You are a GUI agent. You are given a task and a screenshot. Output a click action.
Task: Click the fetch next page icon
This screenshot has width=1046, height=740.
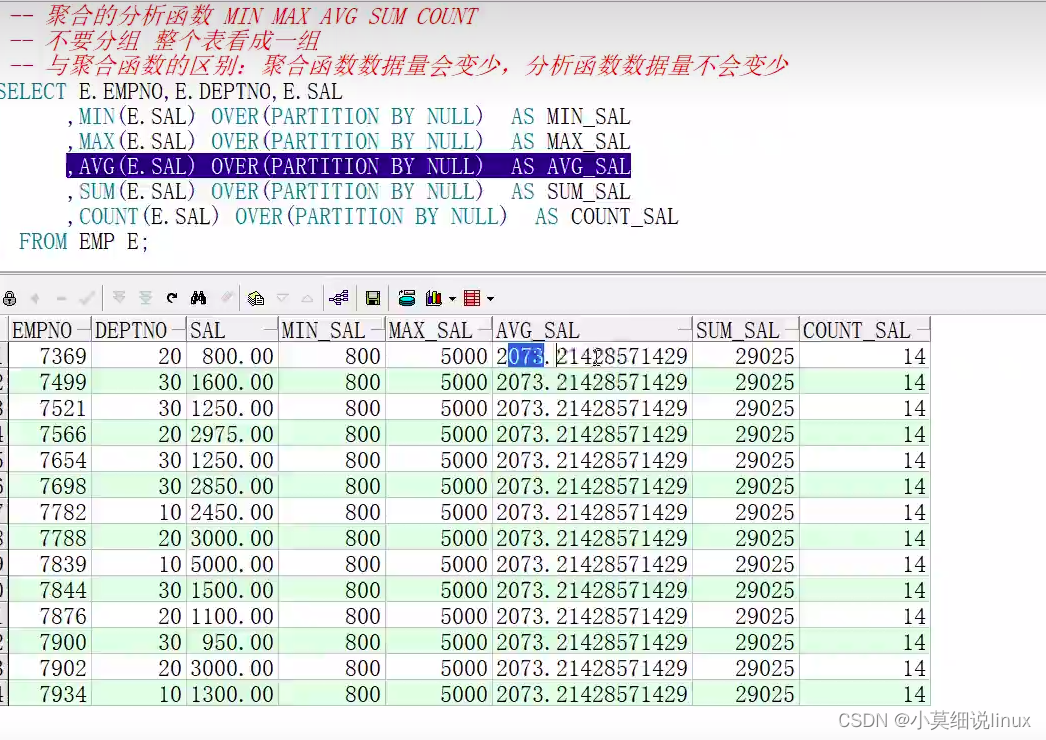pos(119,298)
